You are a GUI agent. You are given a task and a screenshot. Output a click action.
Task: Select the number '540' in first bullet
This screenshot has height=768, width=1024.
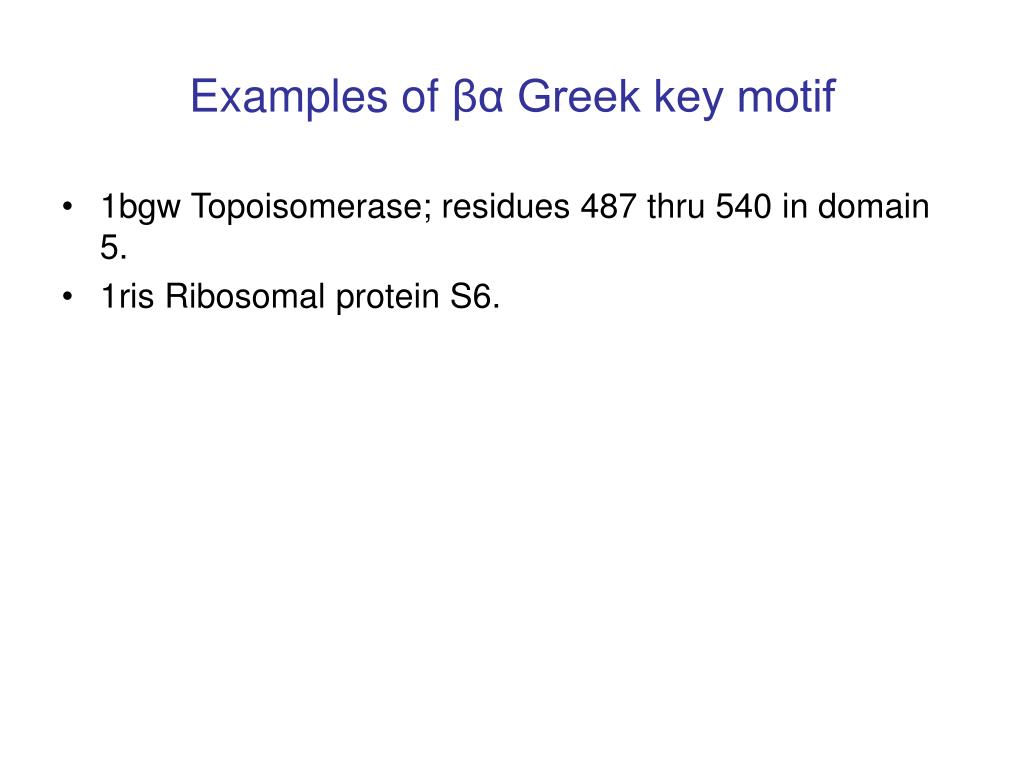tap(743, 207)
